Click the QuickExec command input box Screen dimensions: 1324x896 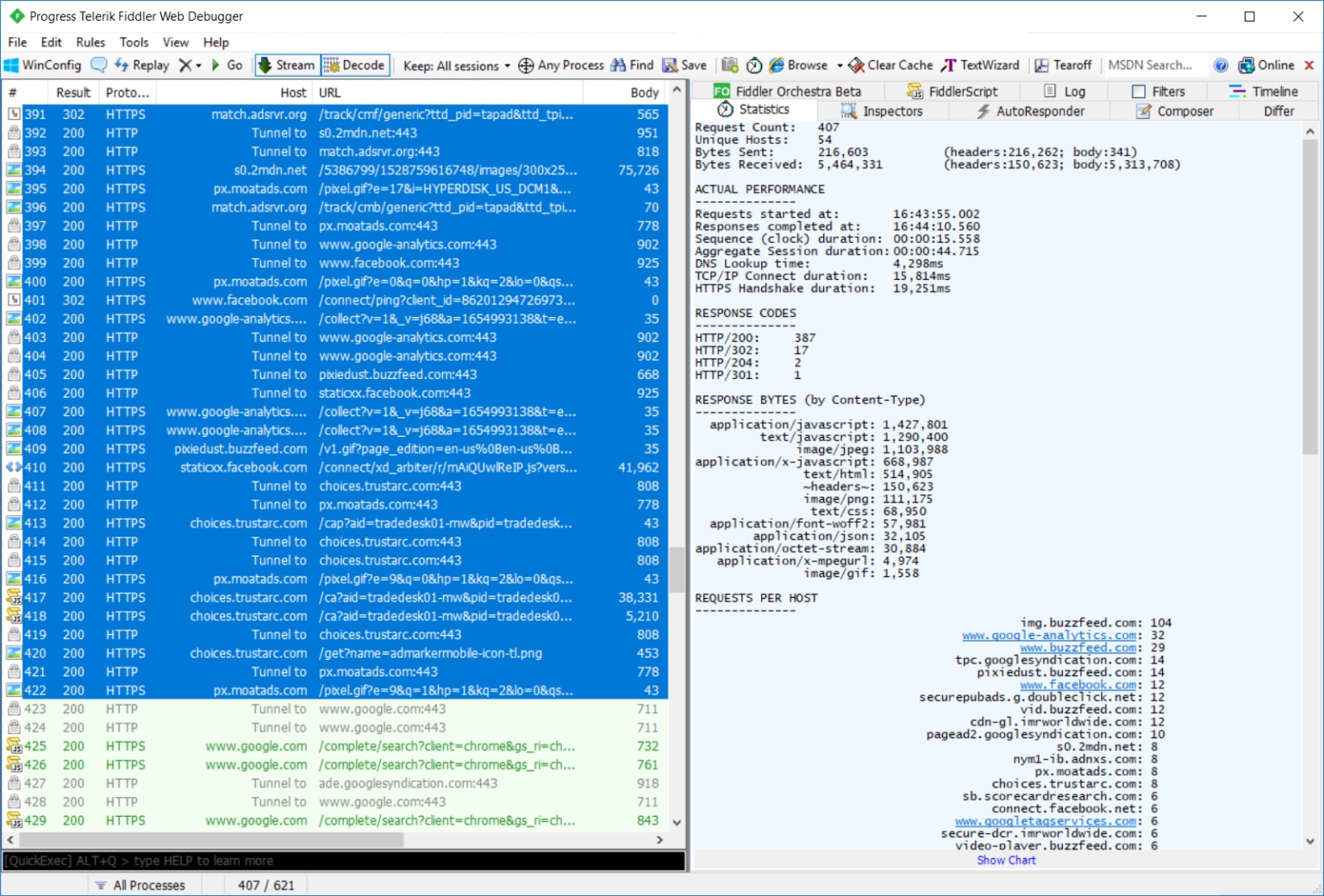click(x=344, y=861)
